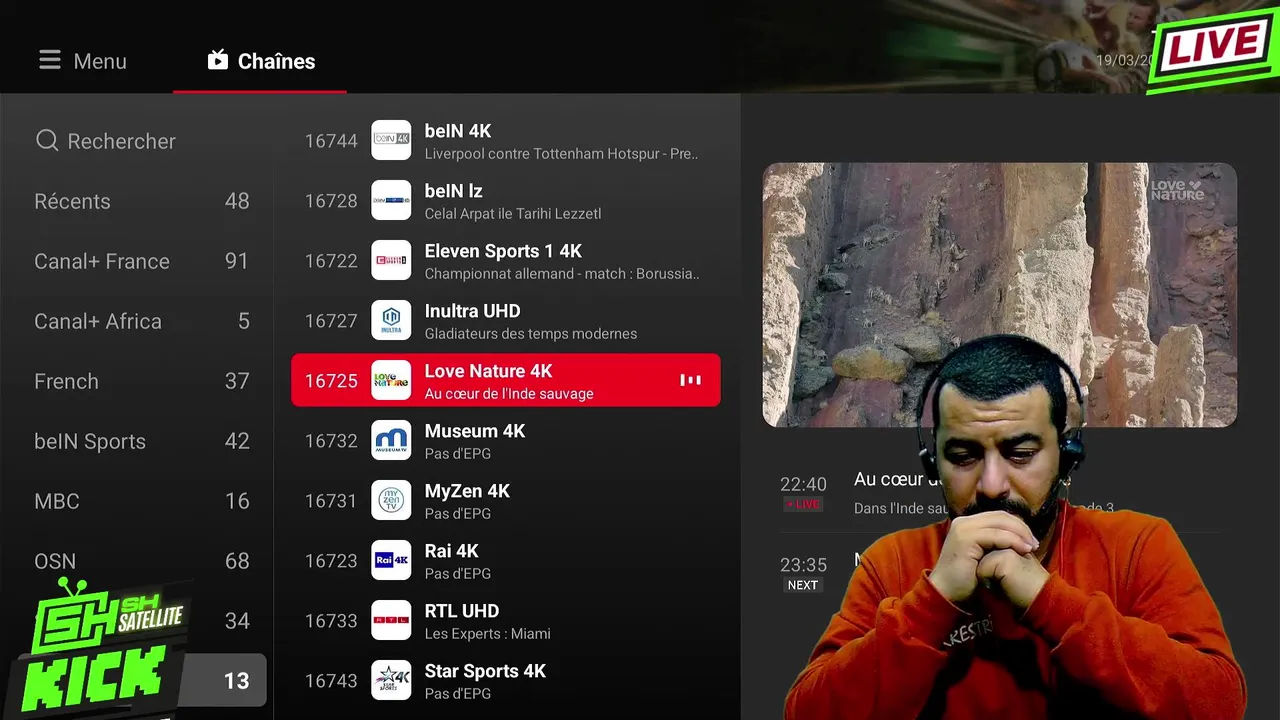The image size is (1280, 720).
Task: Select the Chaînes tab
Action: tap(260, 61)
